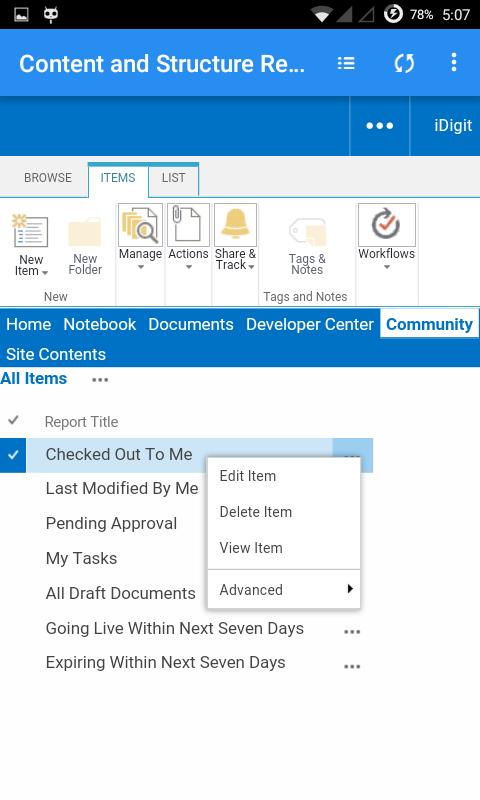Open the Manage ribbon icon
This screenshot has width=480, height=800.
pyautogui.click(x=140, y=225)
